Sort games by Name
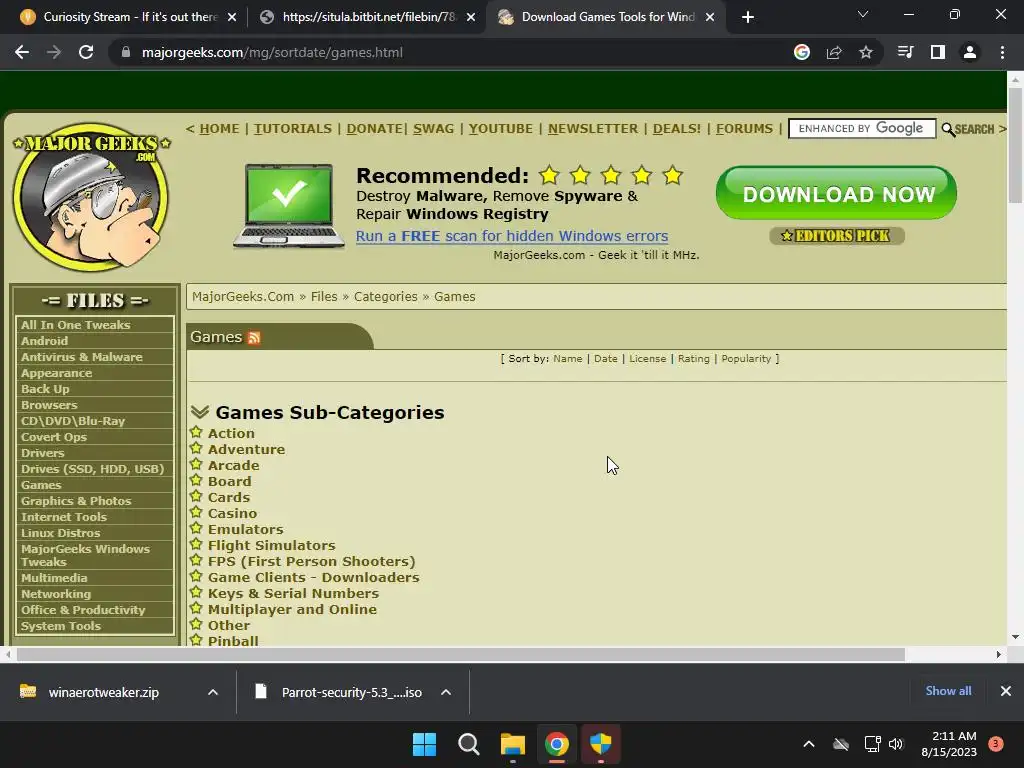The height and width of the screenshot is (768, 1024). click(568, 359)
